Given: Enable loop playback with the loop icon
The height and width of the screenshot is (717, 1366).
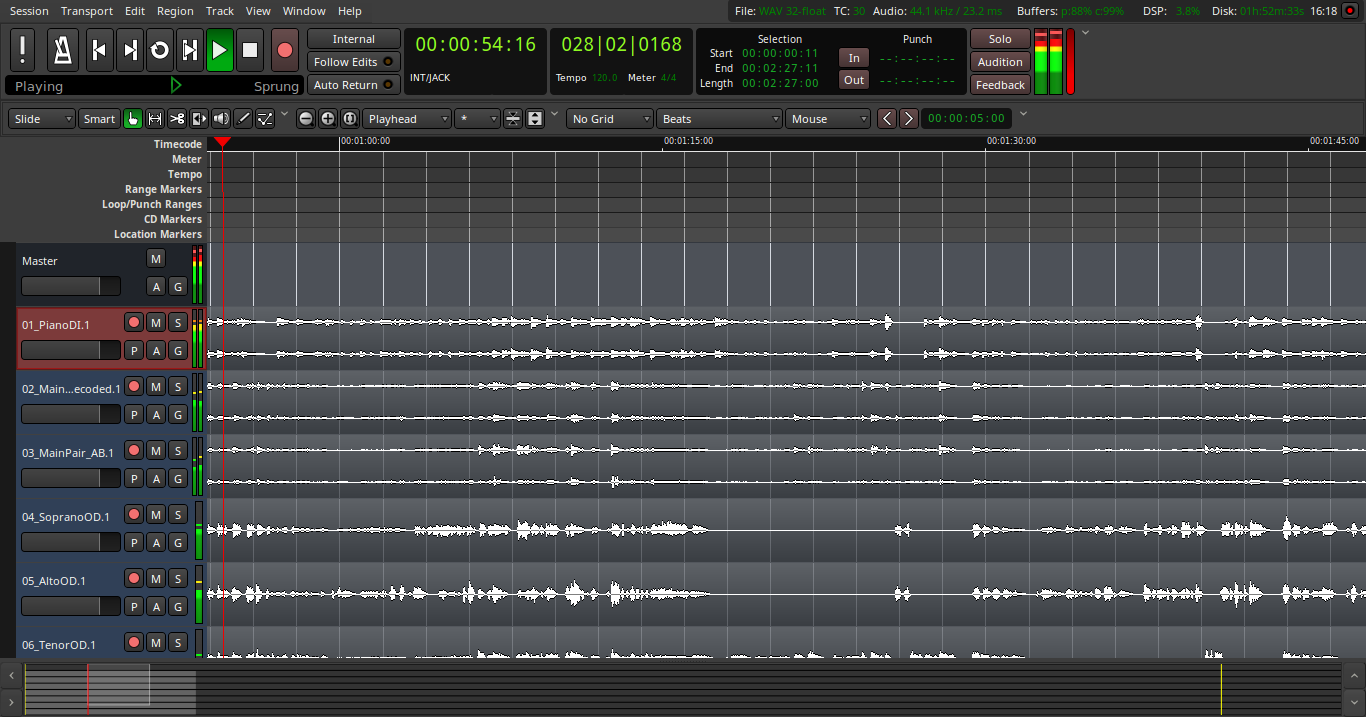Looking at the screenshot, I should pyautogui.click(x=159, y=49).
